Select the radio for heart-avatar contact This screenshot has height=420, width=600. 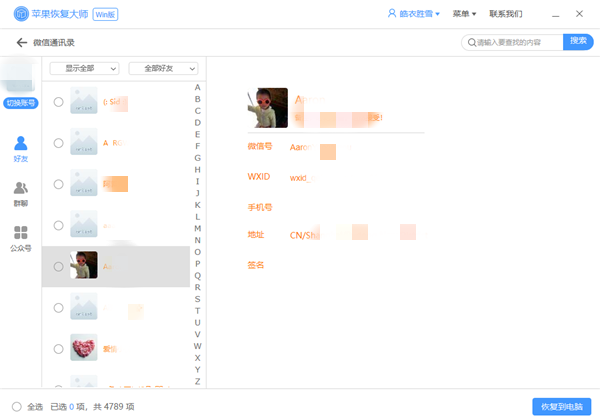tap(59, 349)
